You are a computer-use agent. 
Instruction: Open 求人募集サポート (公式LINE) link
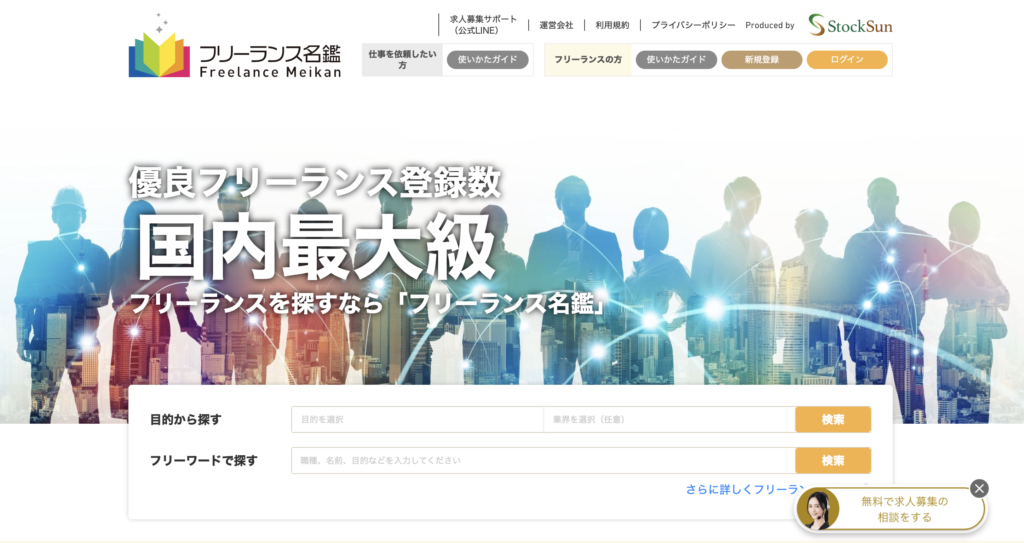[x=483, y=25]
